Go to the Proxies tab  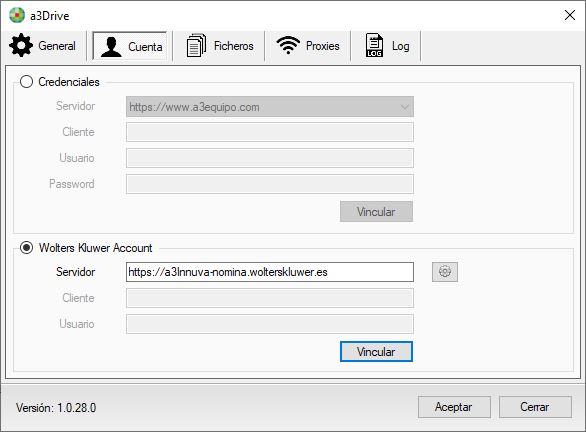(x=308, y=46)
